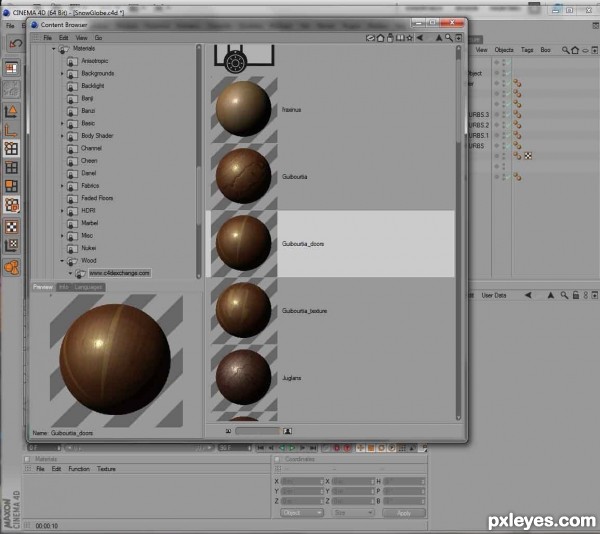Expand the Body Shader folder
Screen dimensions: 600x534
(x=62, y=136)
